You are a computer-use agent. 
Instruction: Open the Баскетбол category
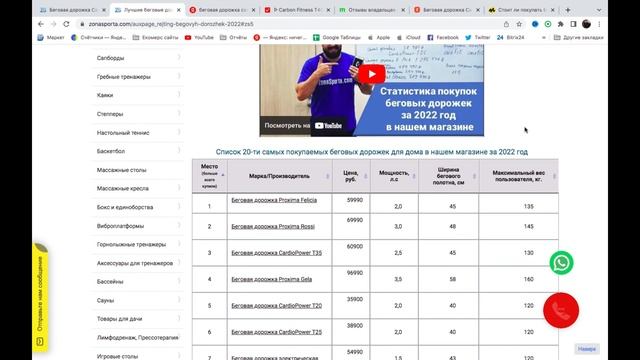point(111,151)
